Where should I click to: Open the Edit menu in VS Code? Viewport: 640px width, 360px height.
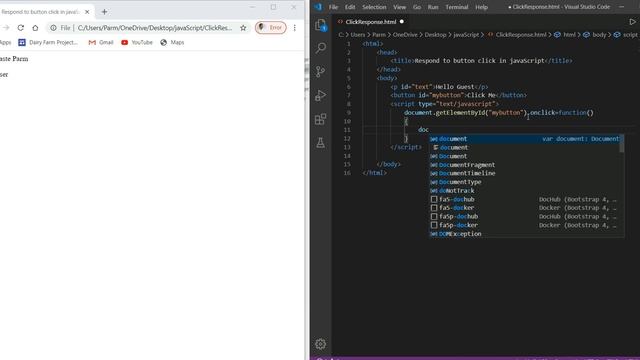[350, 7]
